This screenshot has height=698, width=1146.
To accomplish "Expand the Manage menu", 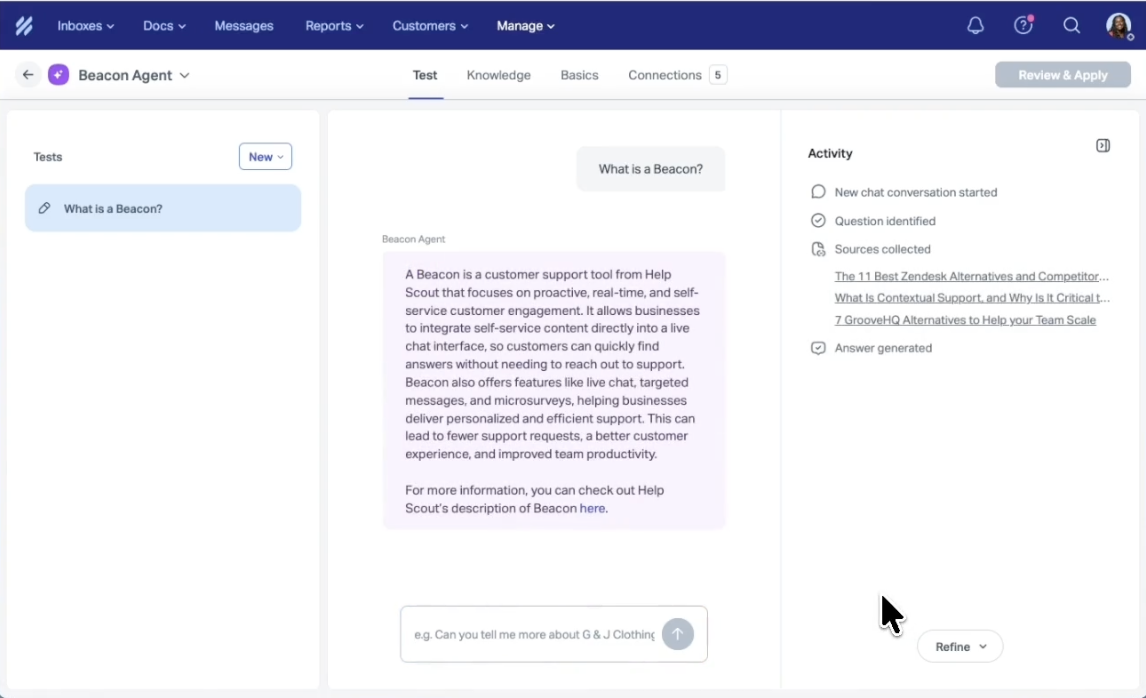I will 525,26.
